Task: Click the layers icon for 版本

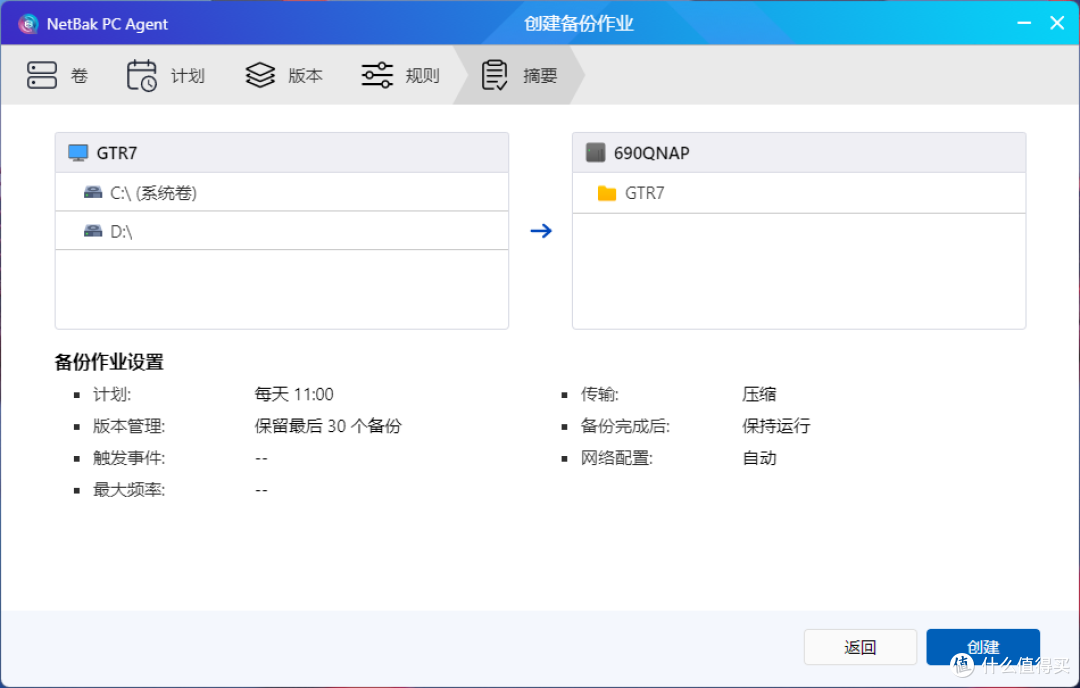Action: 260,75
